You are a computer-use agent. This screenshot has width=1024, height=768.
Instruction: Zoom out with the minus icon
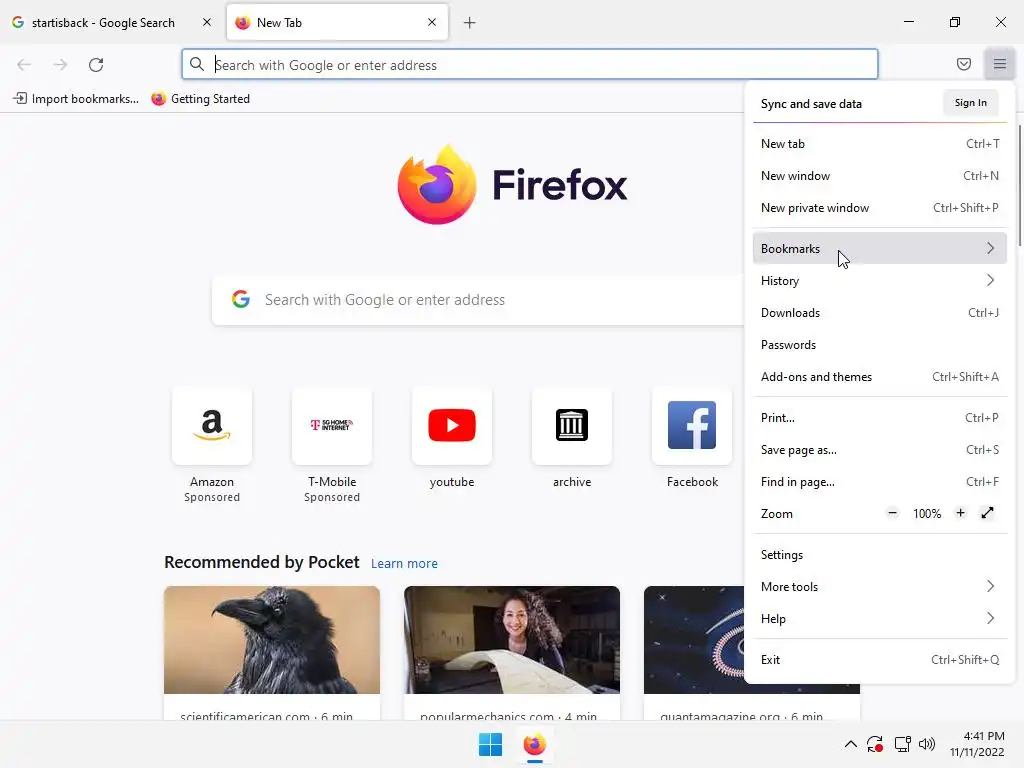pos(892,513)
